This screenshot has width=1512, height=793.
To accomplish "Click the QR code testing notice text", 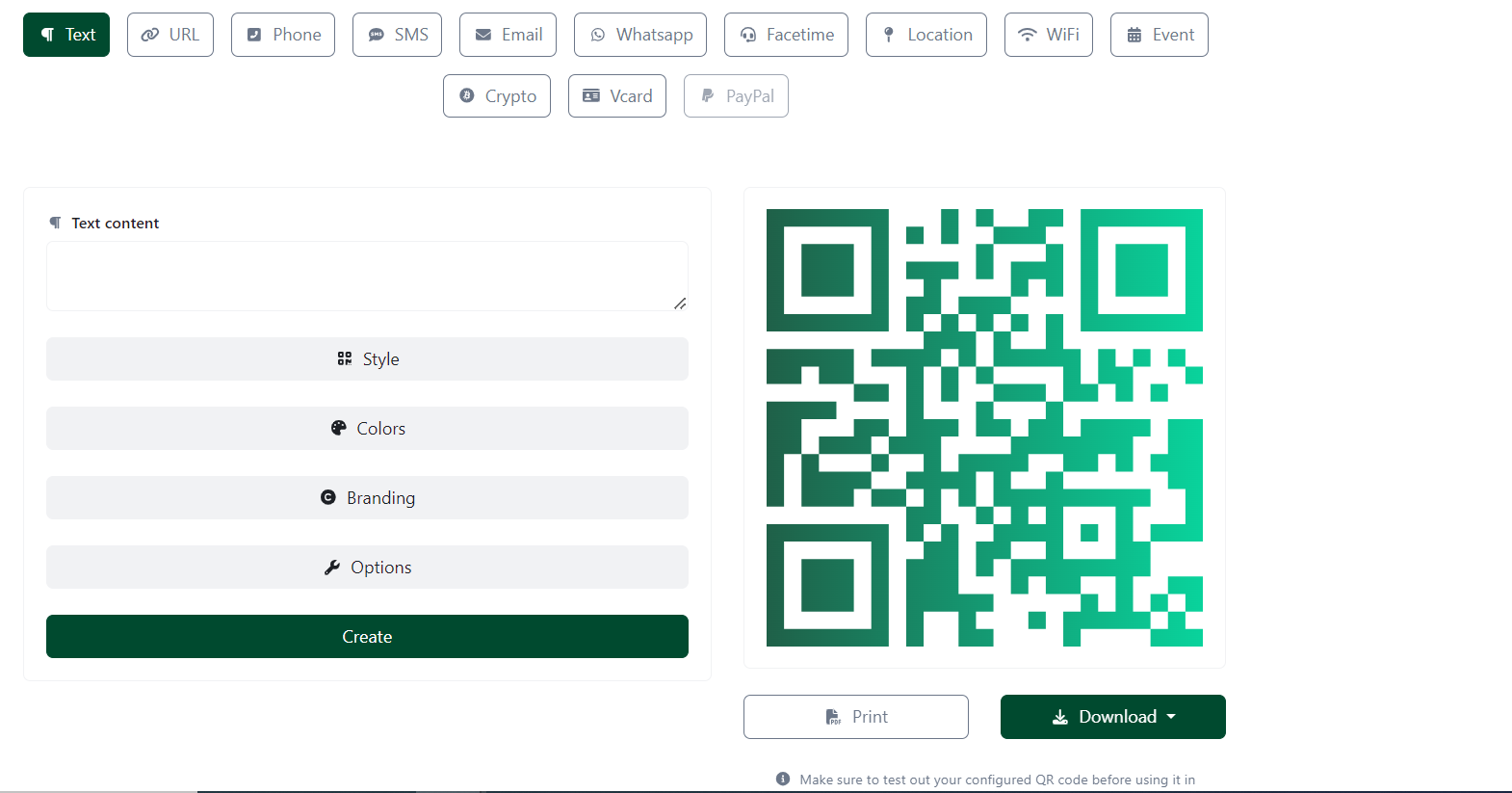I will [x=997, y=780].
